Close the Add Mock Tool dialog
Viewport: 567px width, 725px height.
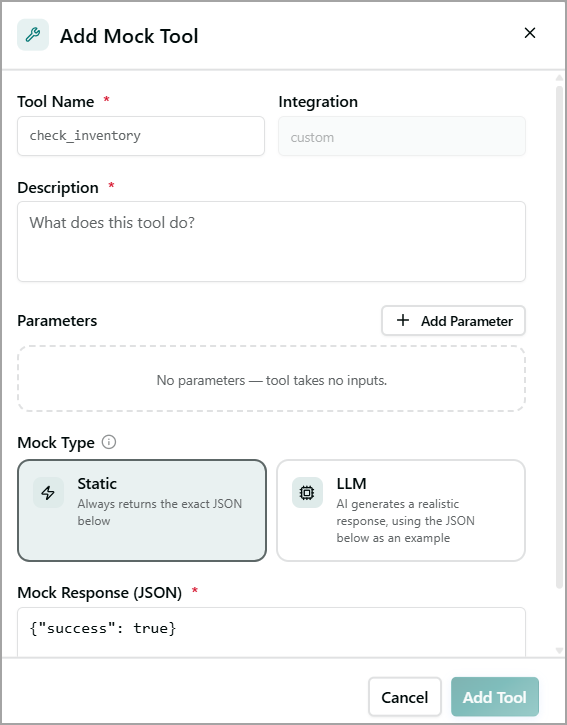click(530, 33)
